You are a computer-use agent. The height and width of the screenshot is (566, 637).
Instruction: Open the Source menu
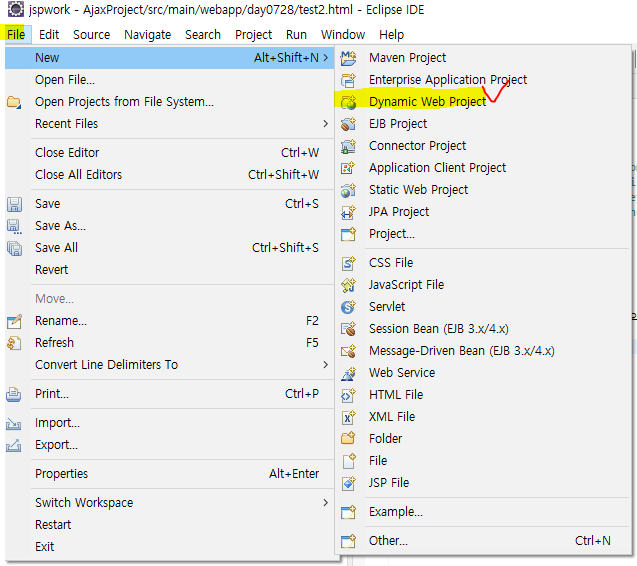point(91,35)
